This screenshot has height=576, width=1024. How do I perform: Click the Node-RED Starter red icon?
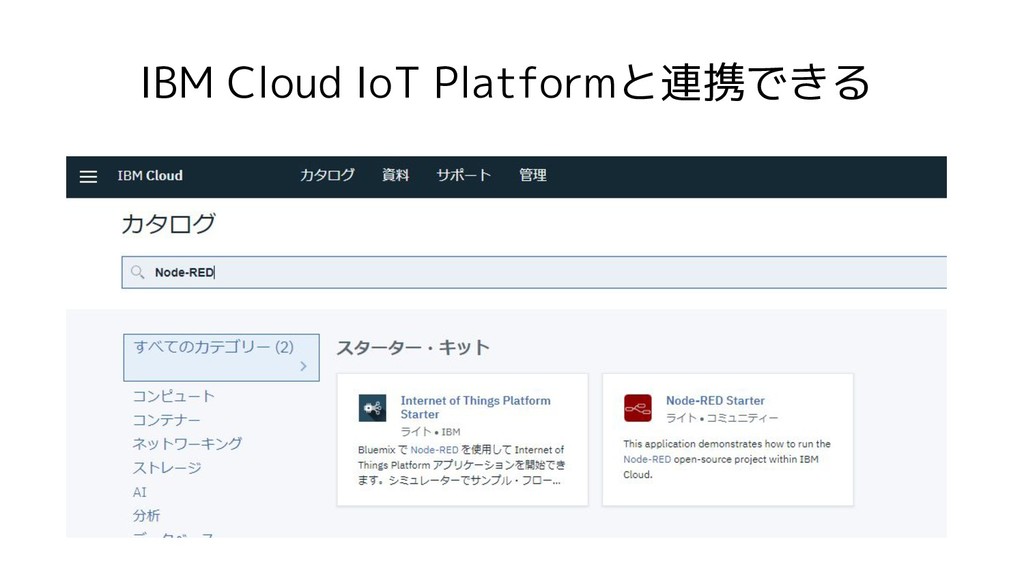coord(637,408)
